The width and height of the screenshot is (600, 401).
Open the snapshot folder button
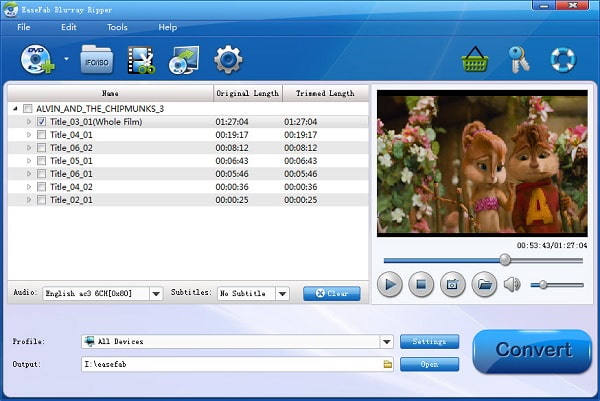point(484,284)
